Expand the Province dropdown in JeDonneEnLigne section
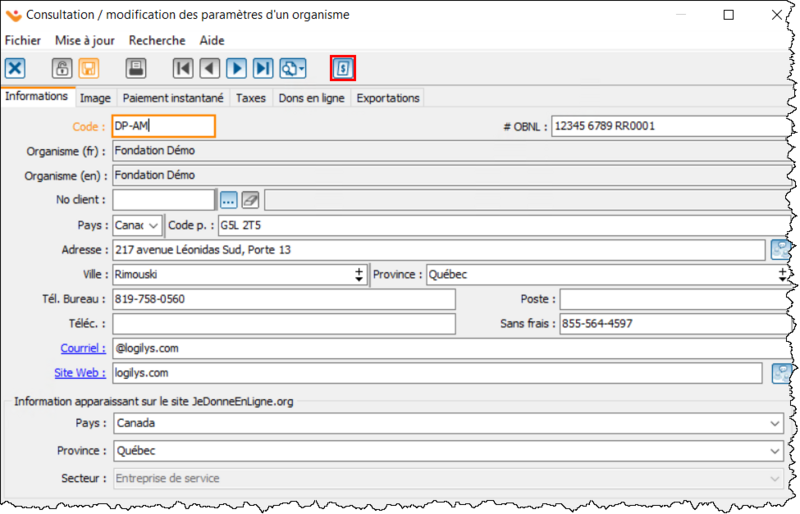The width and height of the screenshot is (800, 514). 774,451
